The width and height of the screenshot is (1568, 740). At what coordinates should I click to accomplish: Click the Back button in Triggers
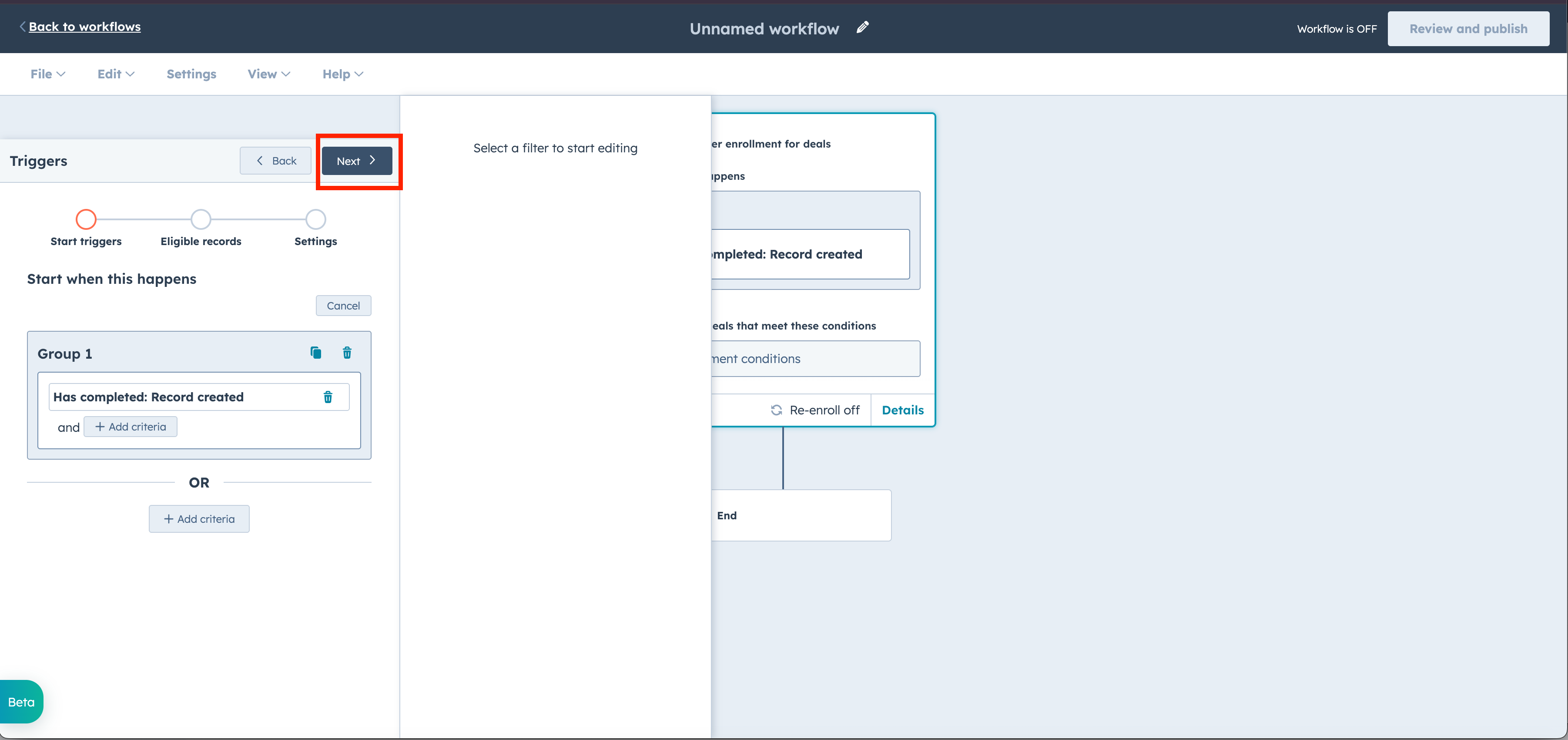[276, 161]
